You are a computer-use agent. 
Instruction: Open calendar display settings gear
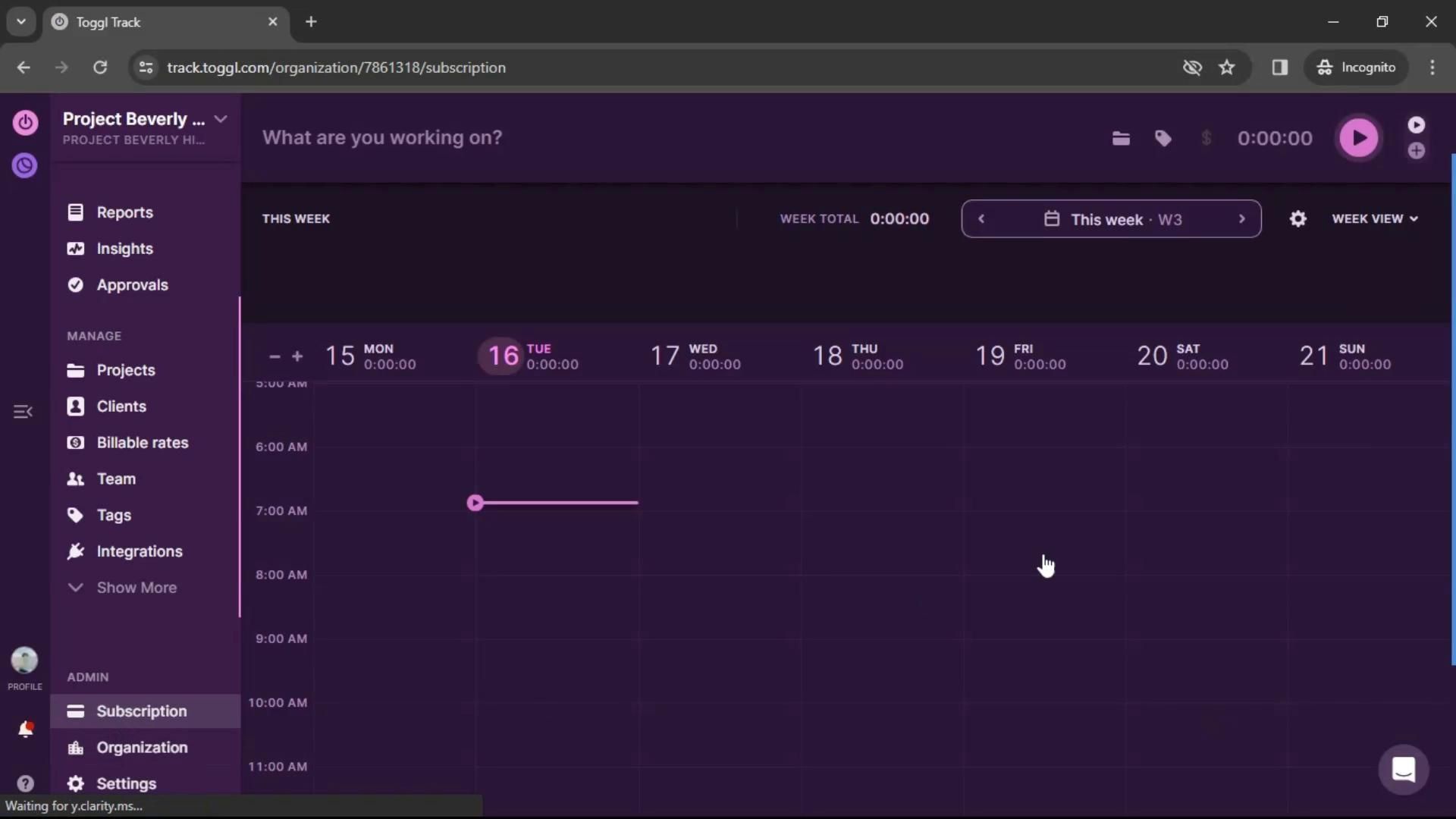(1298, 219)
